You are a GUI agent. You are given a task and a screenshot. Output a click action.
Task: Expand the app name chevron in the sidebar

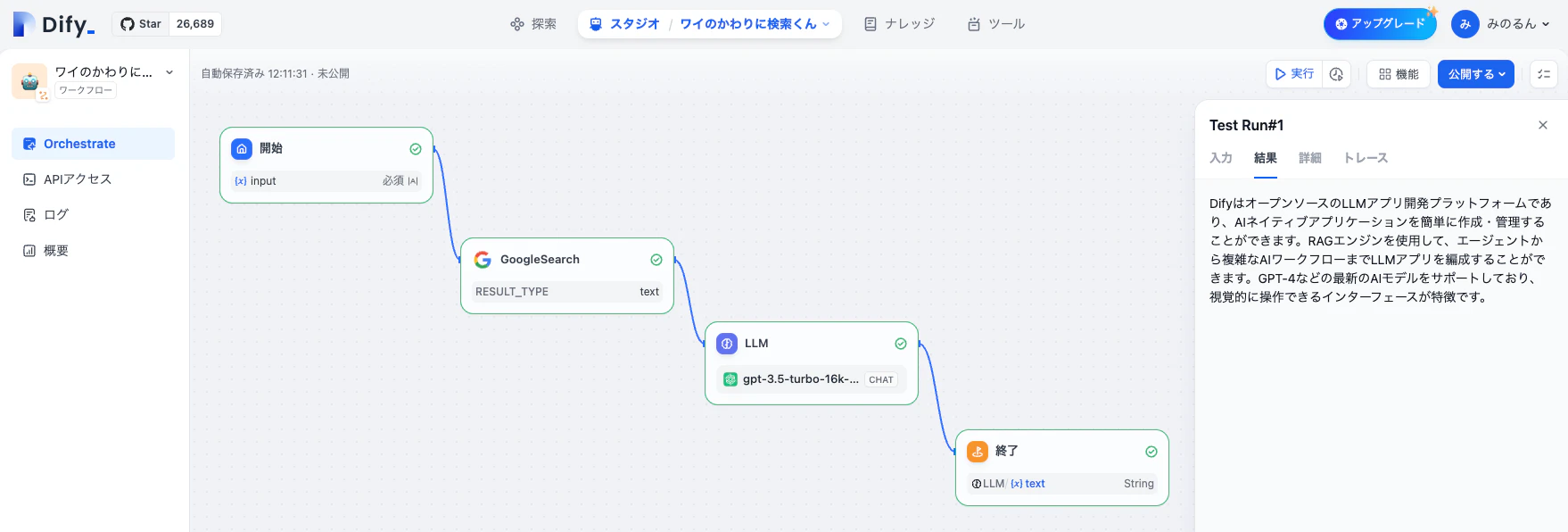pyautogui.click(x=169, y=72)
